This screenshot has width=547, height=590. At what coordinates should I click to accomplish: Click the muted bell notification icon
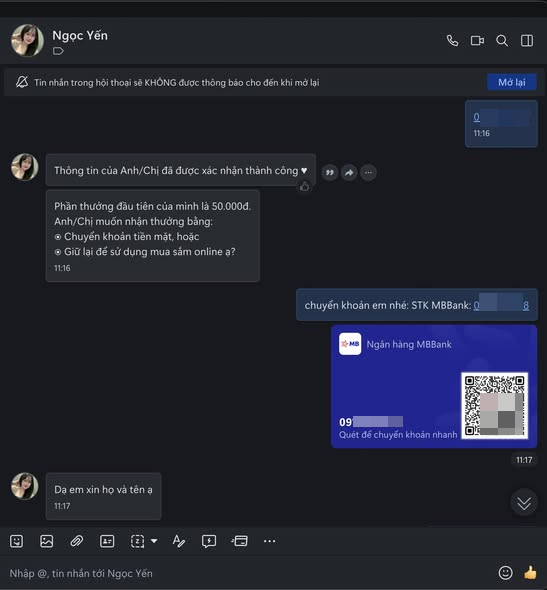[22, 82]
